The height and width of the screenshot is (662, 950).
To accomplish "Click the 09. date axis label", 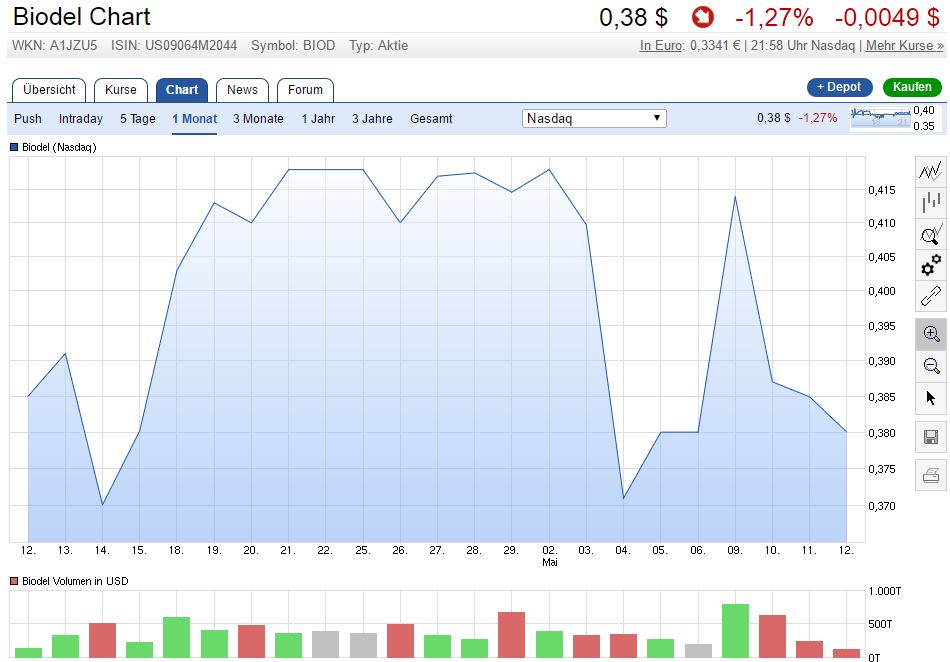I will (x=735, y=550).
